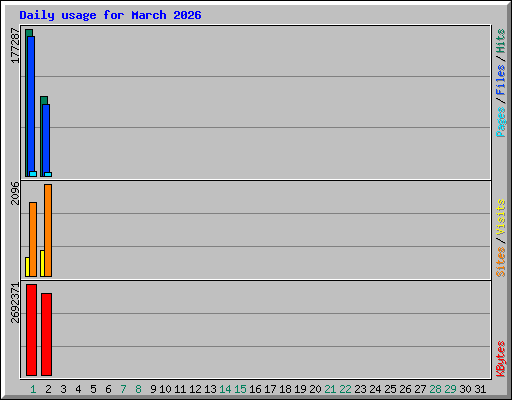Click green day 22 on the x-axis
This screenshot has height=400, width=512.
click(345, 389)
